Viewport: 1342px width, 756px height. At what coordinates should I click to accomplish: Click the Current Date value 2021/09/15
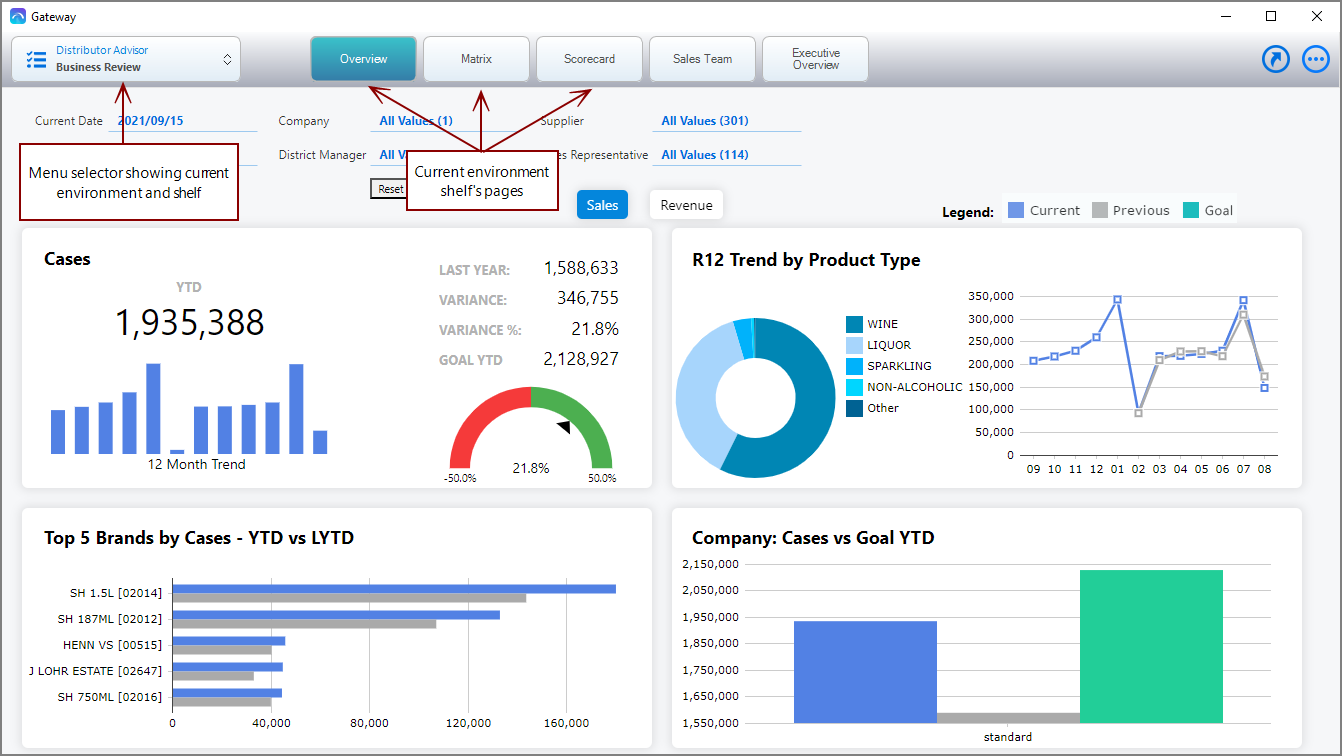pyautogui.click(x=151, y=121)
